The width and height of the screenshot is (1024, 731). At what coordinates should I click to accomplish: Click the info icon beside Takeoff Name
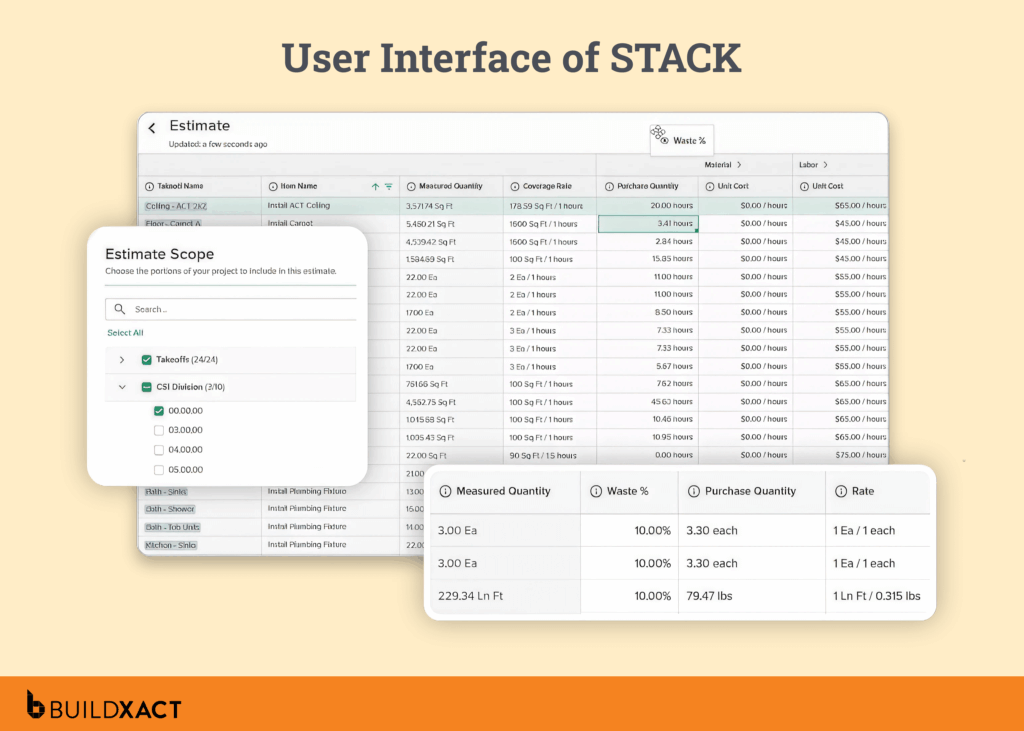(150, 186)
